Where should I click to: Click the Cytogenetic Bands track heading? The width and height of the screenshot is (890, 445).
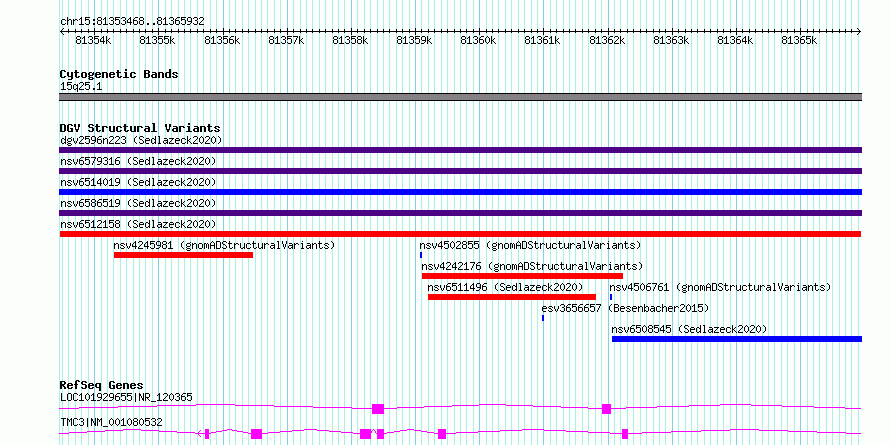(119, 74)
